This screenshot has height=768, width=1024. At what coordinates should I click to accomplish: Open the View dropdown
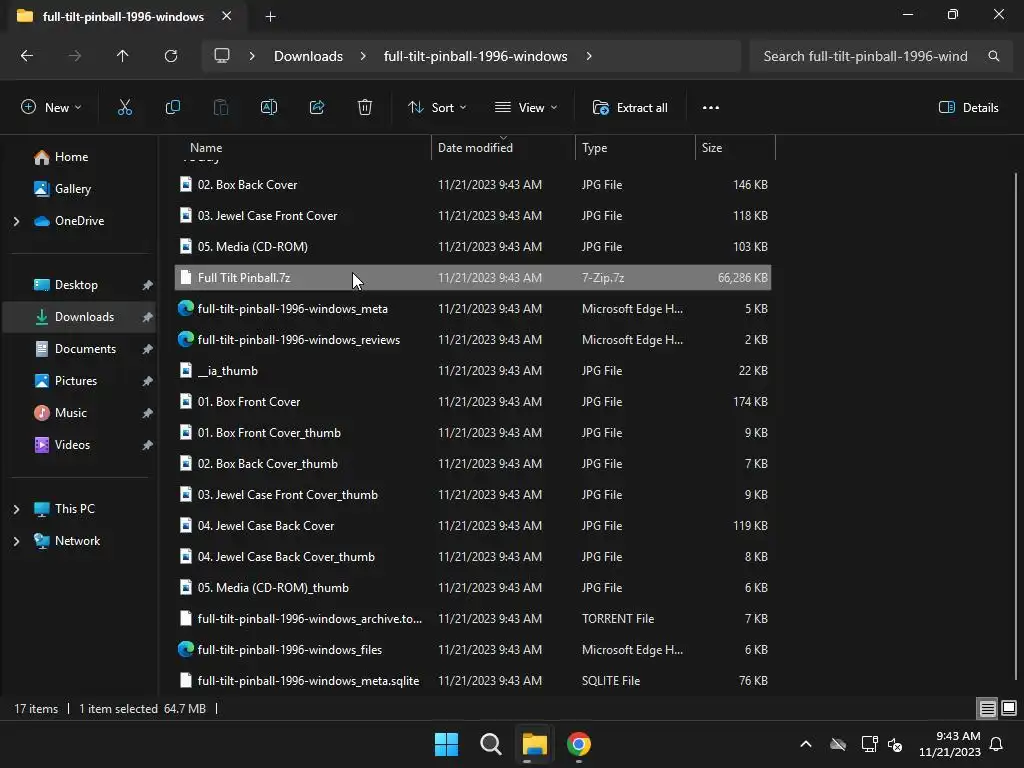click(526, 108)
